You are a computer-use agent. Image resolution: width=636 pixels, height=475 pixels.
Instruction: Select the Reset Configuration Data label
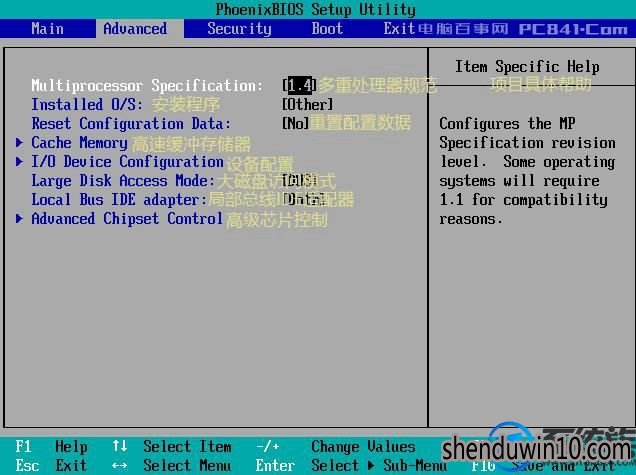131,123
